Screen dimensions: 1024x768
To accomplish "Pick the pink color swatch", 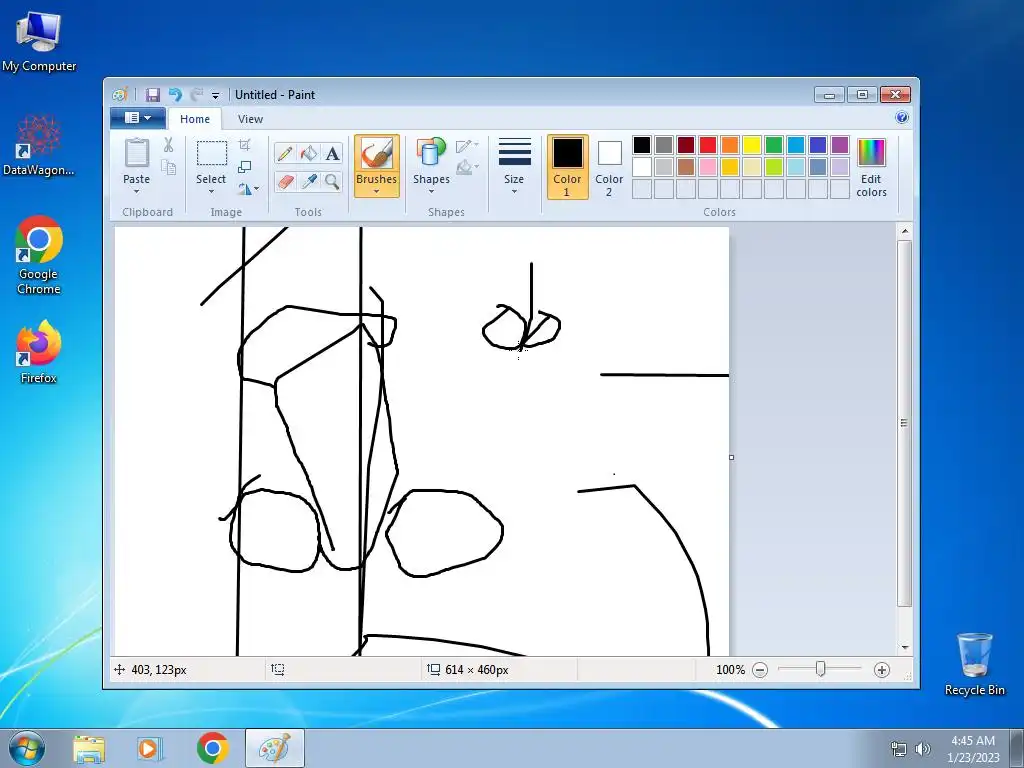I will [x=708, y=167].
